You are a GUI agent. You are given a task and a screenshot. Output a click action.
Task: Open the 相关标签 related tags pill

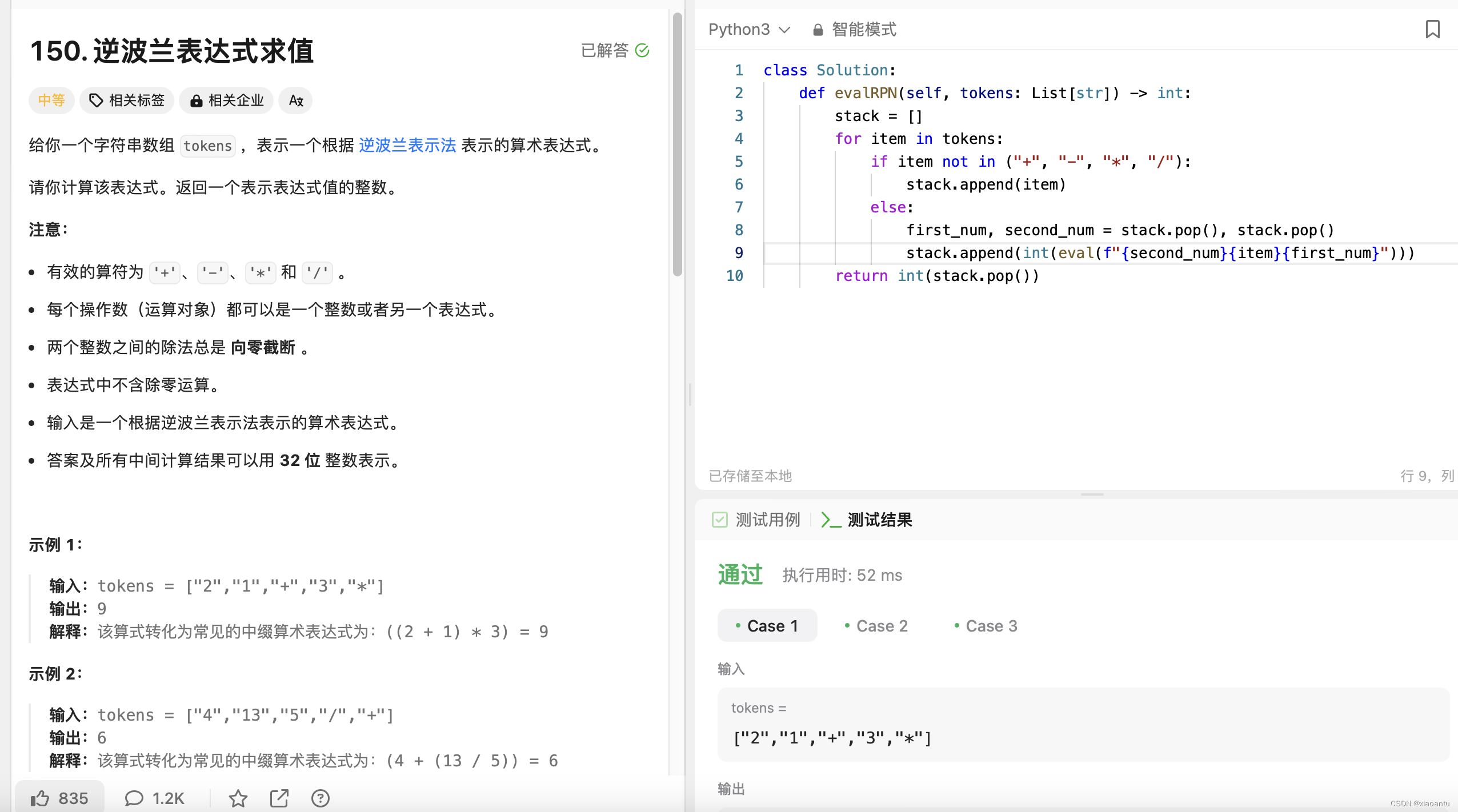coord(127,101)
